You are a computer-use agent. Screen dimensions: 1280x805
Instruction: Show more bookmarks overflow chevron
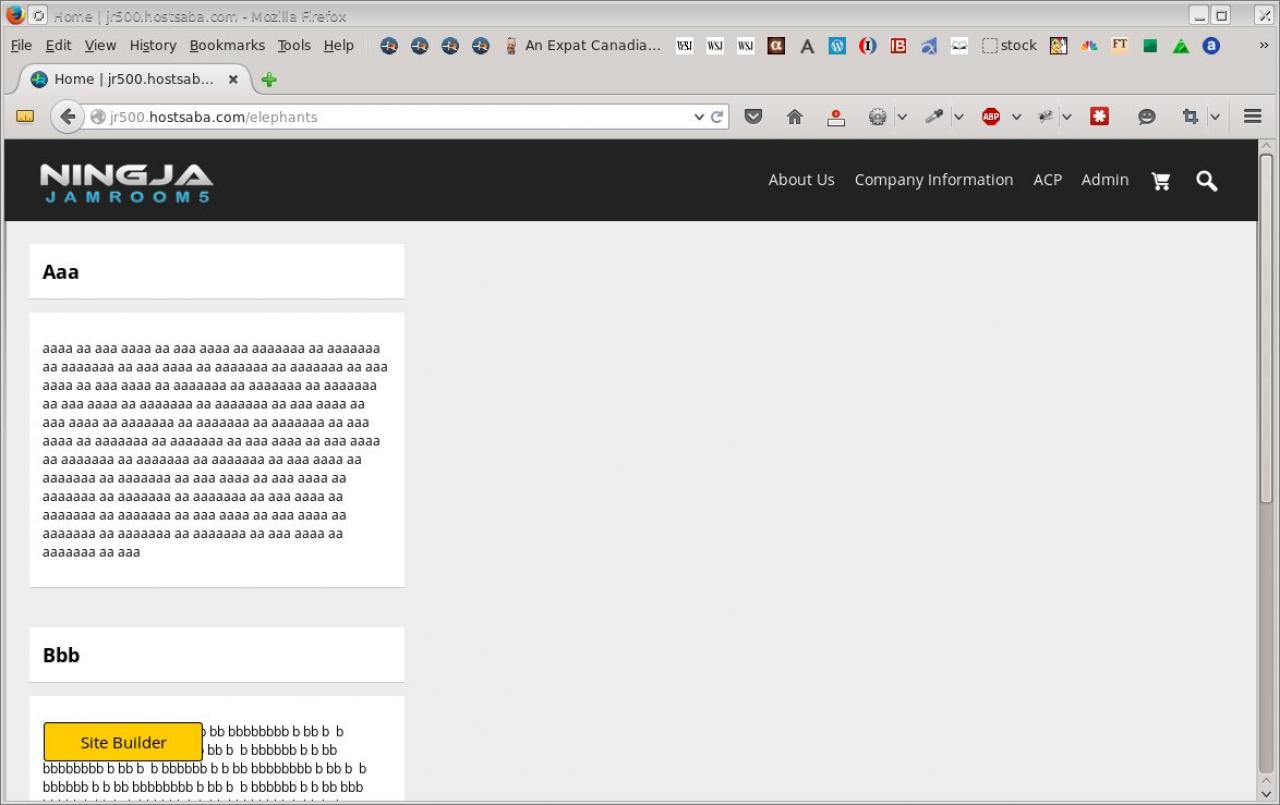[x=1263, y=46]
